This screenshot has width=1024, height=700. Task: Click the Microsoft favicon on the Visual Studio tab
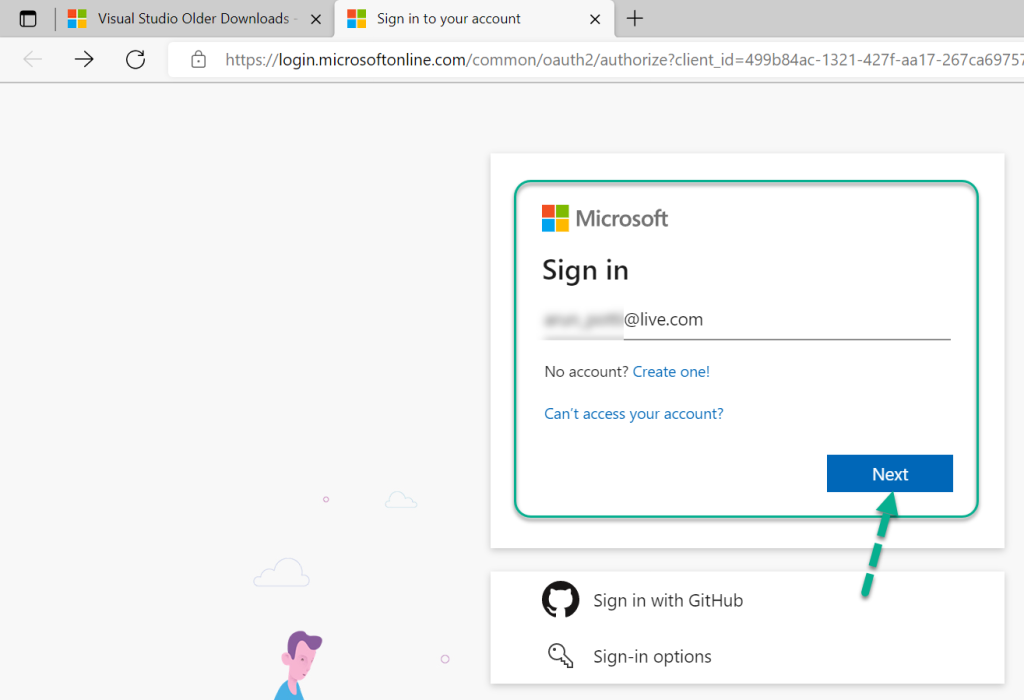(x=77, y=19)
